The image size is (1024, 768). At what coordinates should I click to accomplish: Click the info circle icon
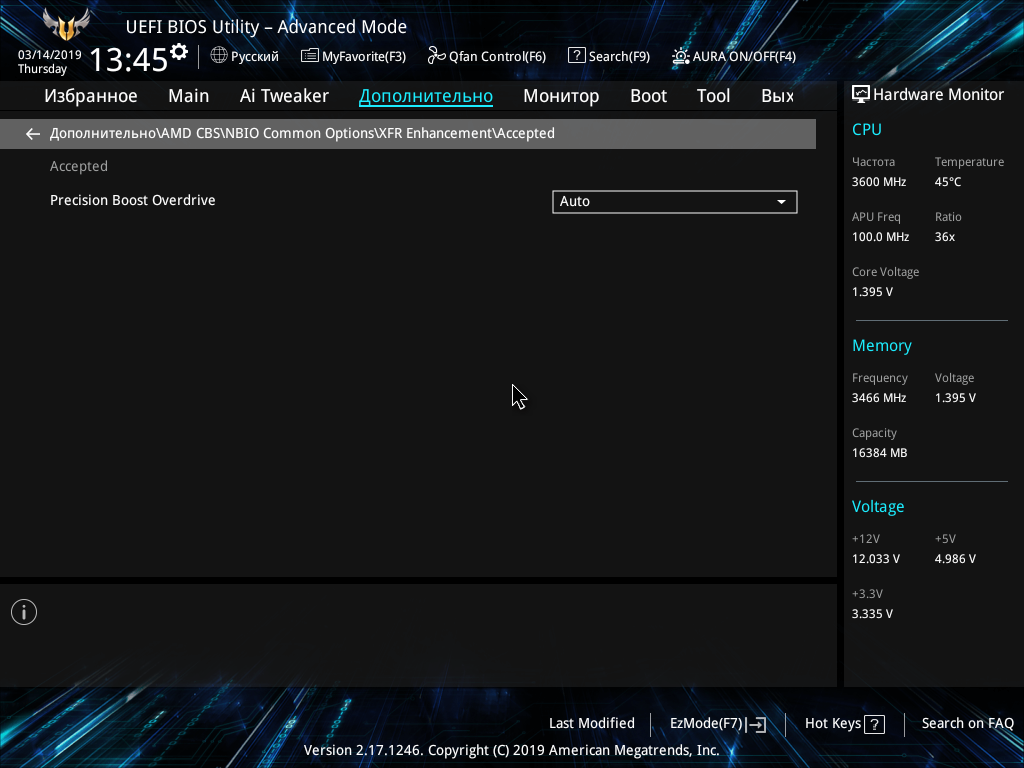pyautogui.click(x=24, y=612)
